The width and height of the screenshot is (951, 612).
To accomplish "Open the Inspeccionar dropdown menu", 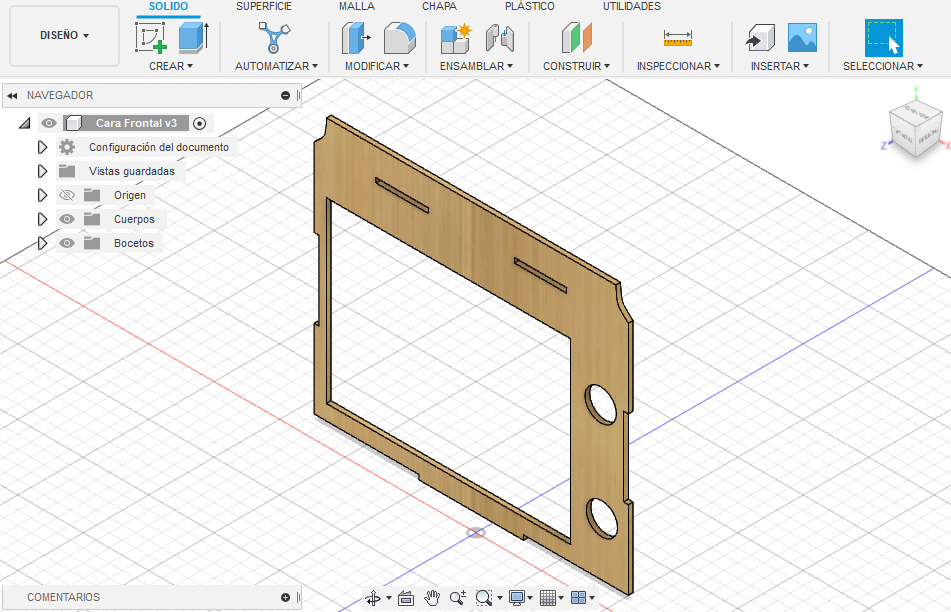I will pos(678,66).
